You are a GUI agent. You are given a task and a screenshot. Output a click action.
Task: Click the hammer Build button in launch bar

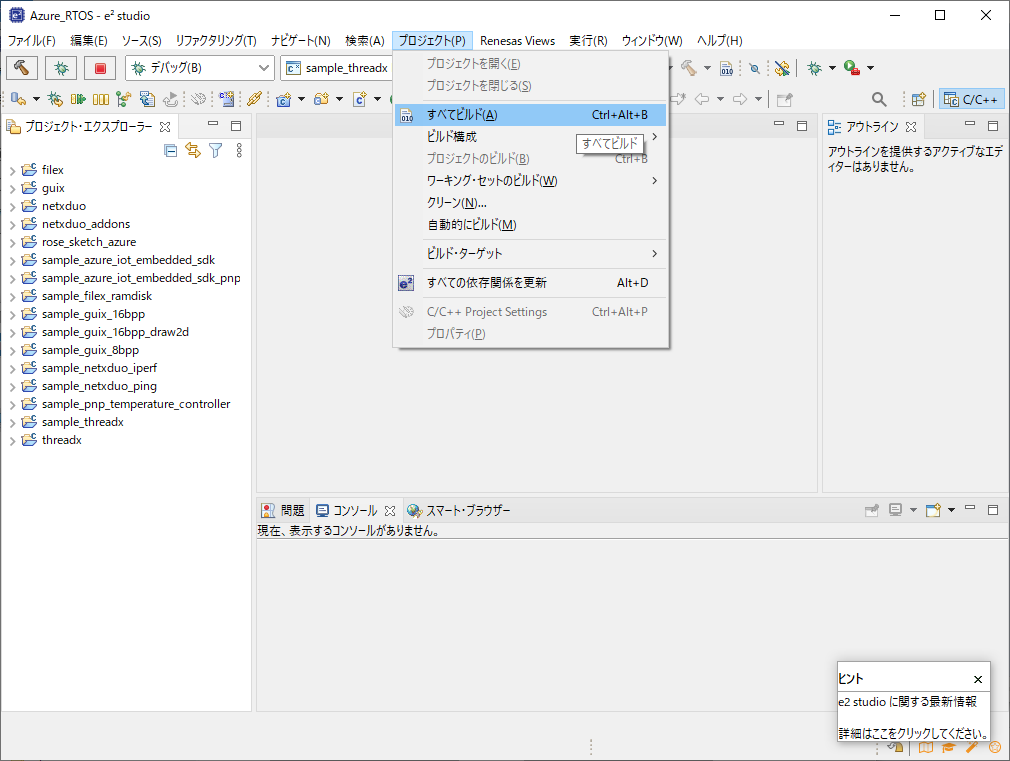[22, 68]
